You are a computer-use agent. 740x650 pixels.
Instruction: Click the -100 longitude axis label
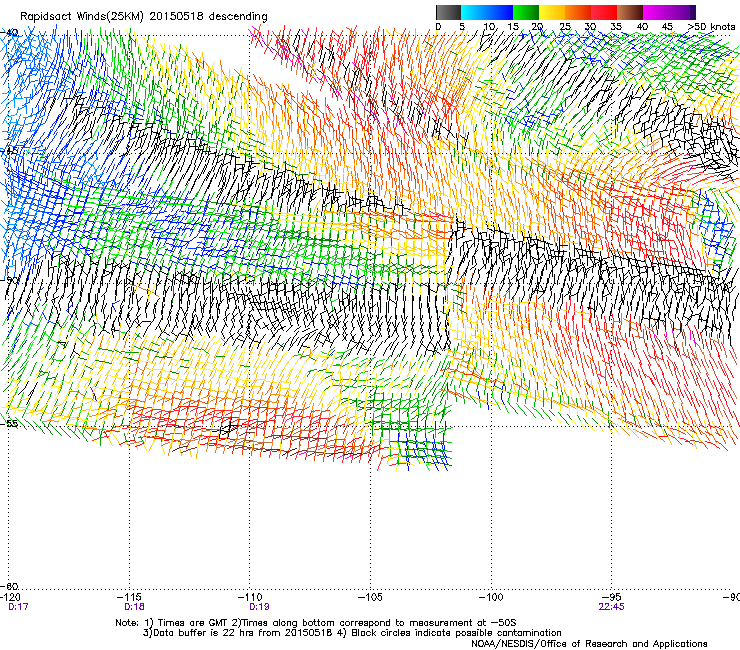pos(491,597)
